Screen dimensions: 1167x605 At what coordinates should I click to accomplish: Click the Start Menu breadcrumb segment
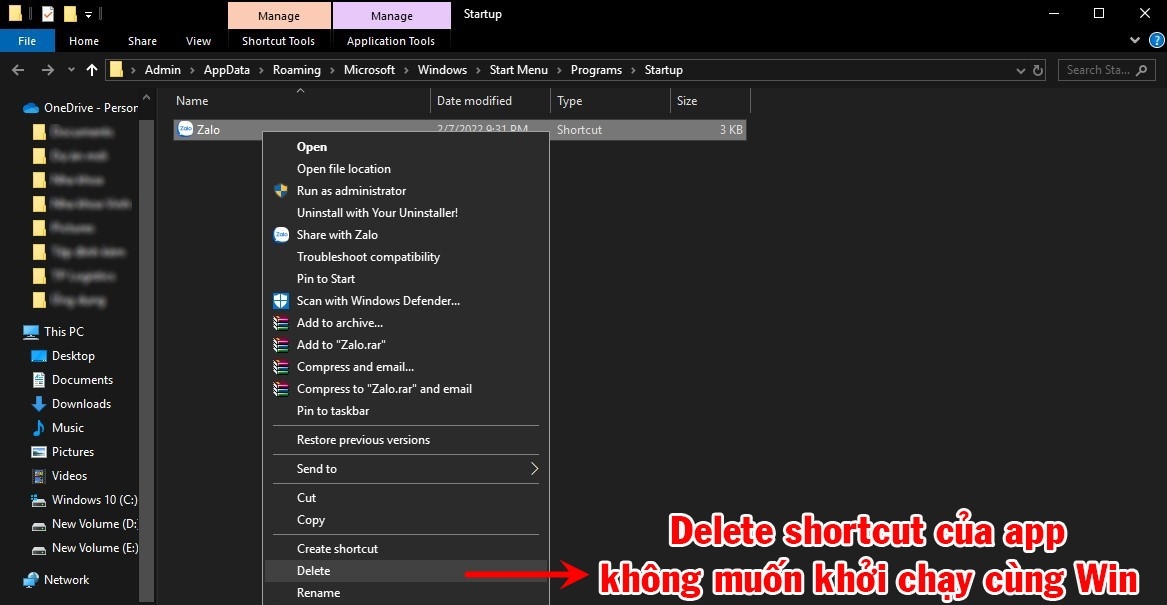click(519, 70)
